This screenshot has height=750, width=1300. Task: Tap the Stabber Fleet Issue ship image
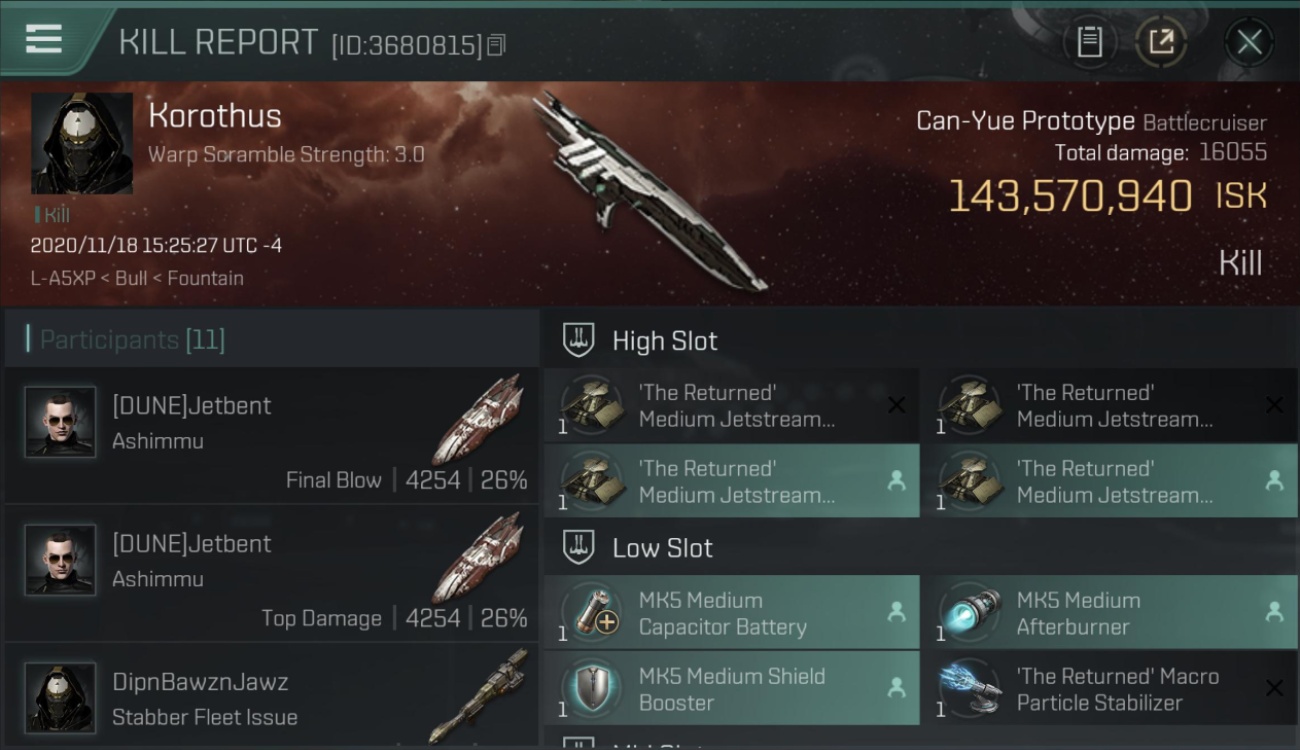(x=478, y=696)
